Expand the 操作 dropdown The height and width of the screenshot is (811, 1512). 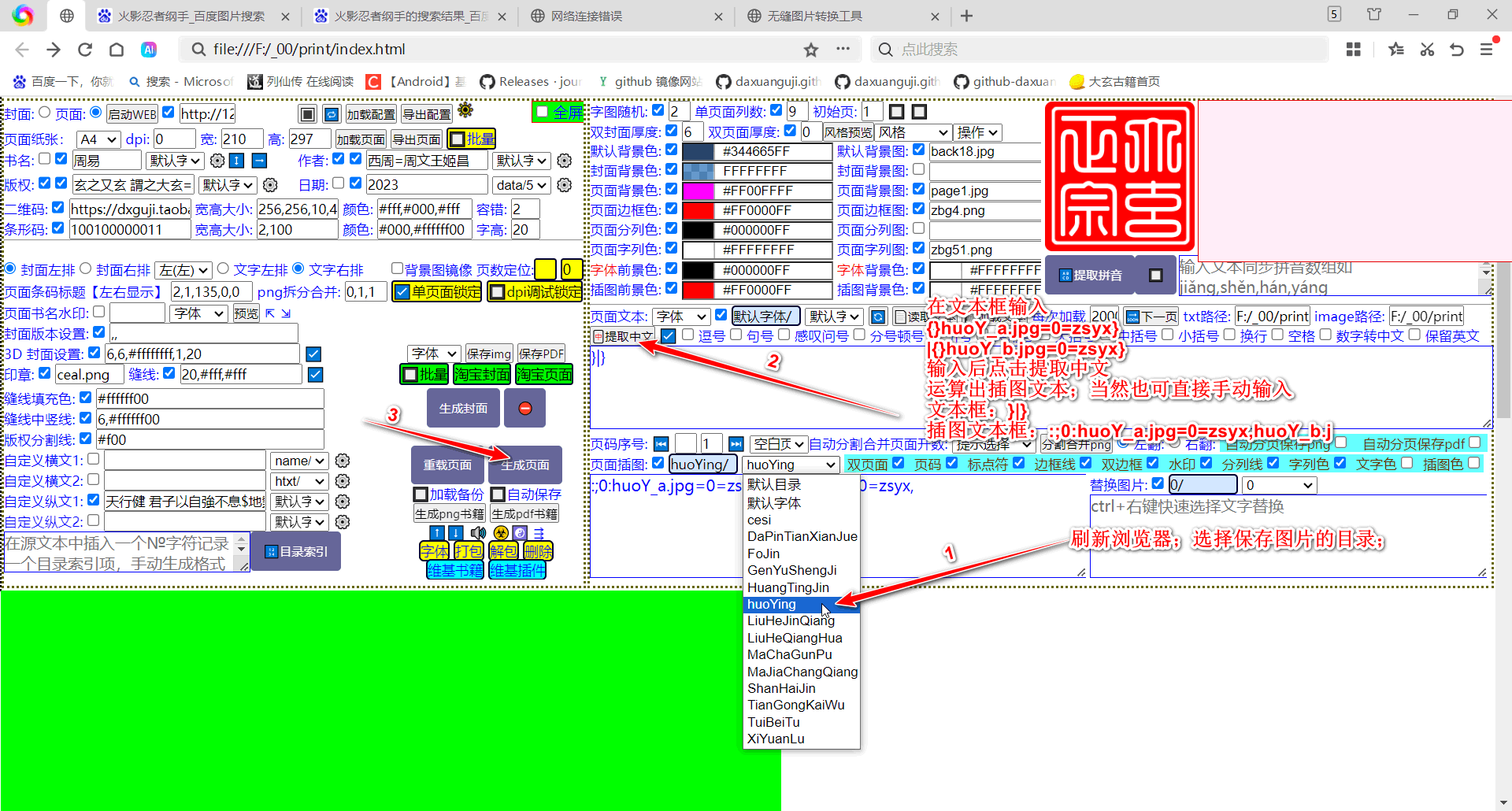pos(976,132)
